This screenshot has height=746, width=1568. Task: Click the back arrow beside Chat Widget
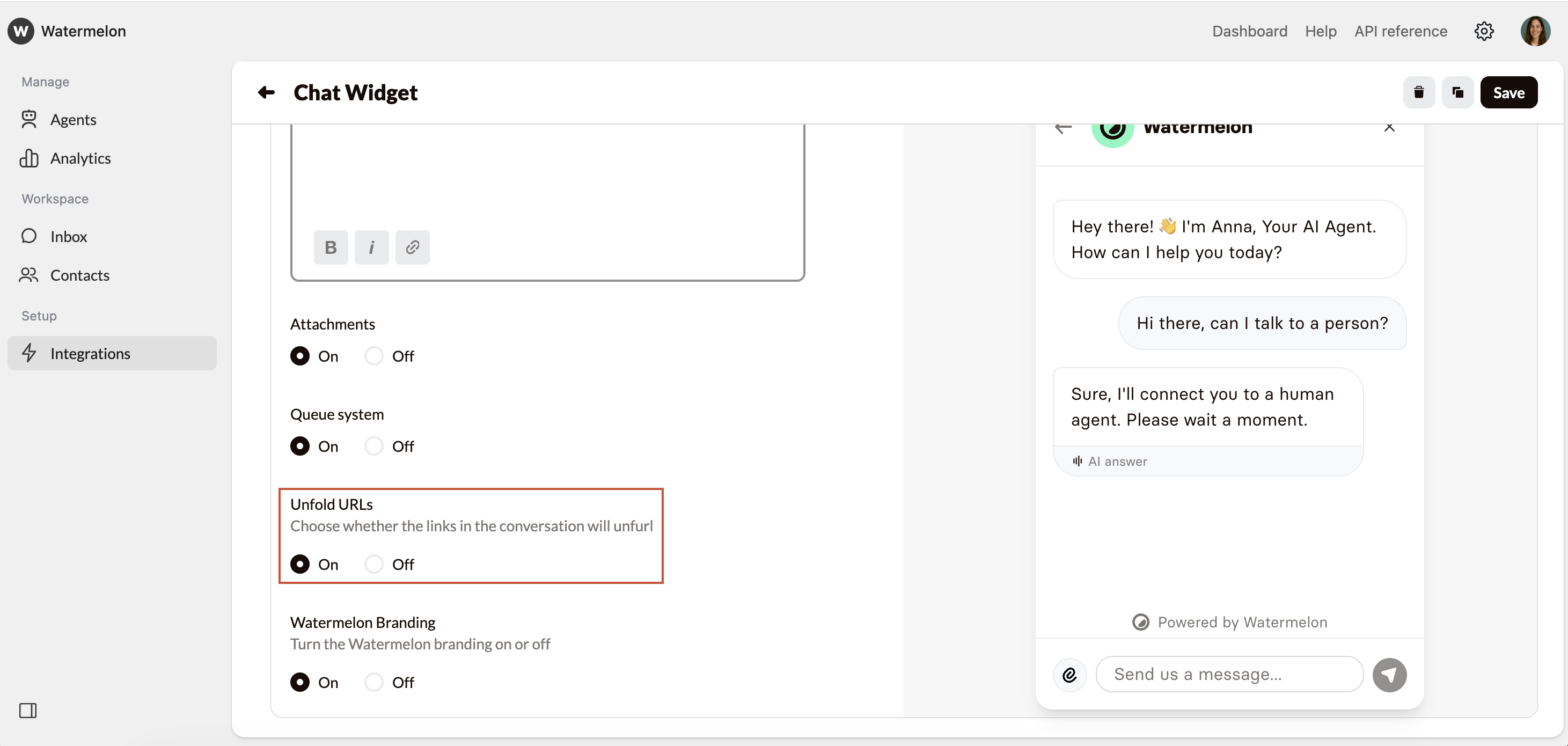pos(266,92)
